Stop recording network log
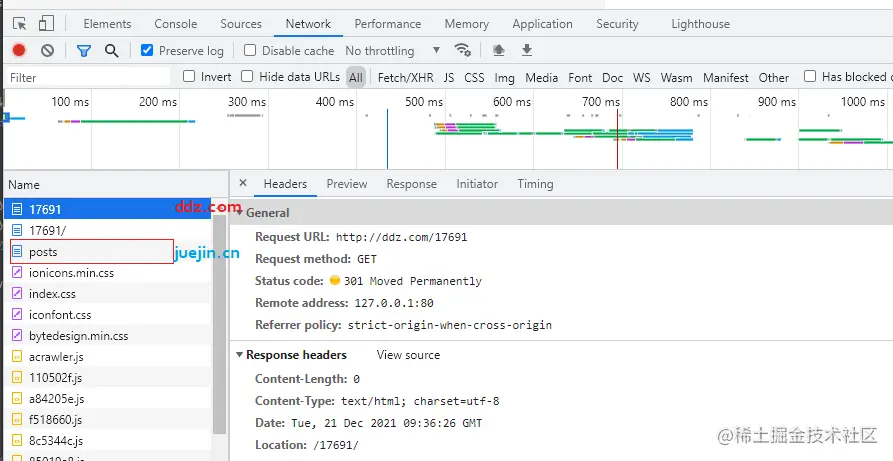 pos(19,50)
